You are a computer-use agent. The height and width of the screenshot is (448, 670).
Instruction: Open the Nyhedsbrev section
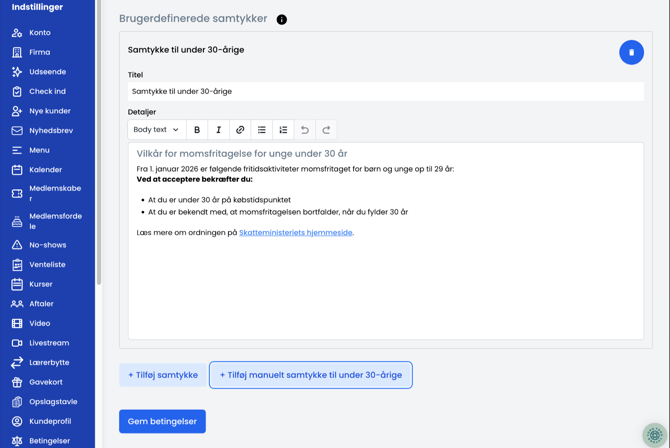pyautogui.click(x=50, y=131)
